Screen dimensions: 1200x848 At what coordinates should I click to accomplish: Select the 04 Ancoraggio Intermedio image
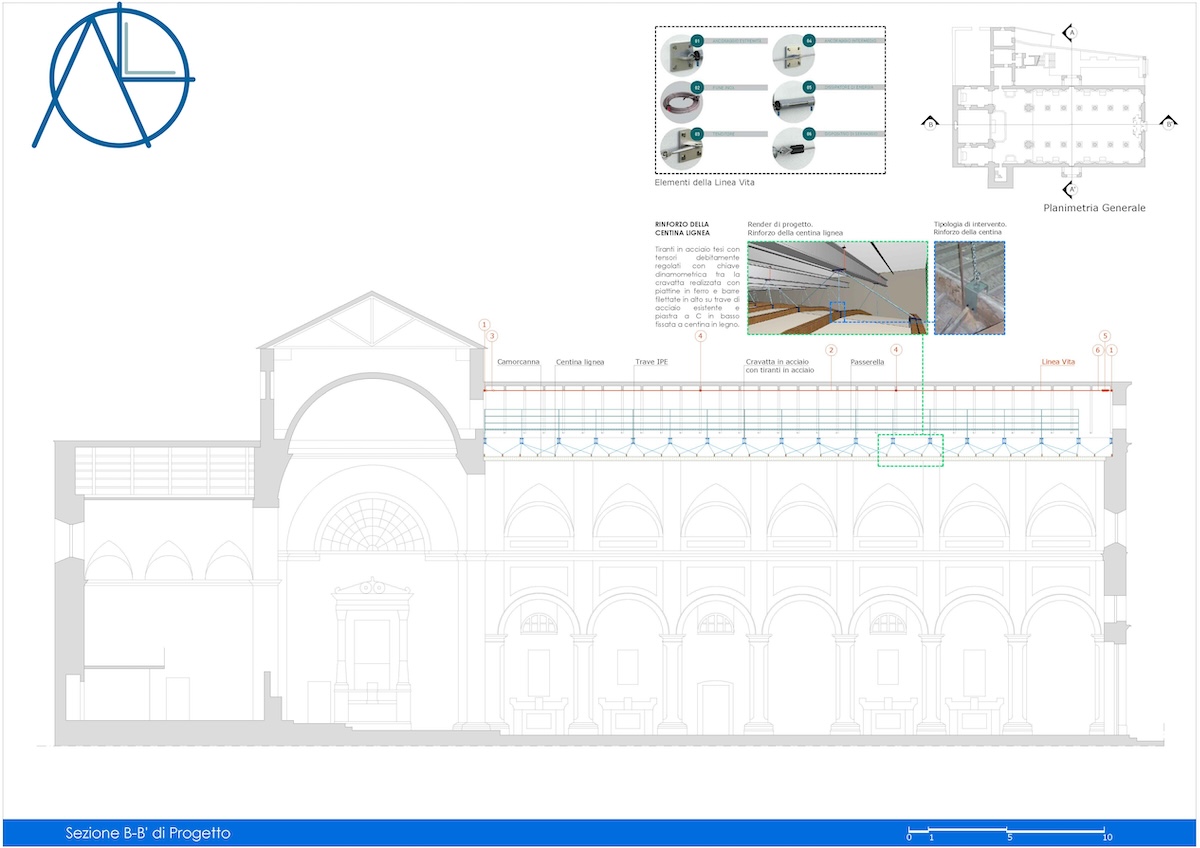click(794, 55)
